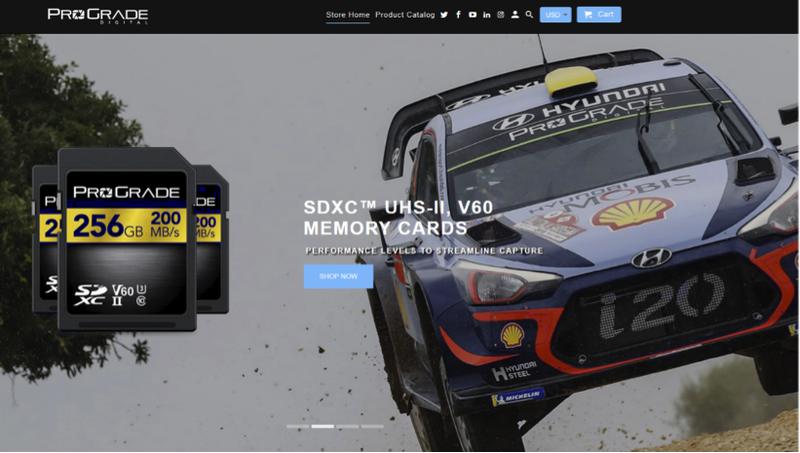
Task: Select the first carousel slide indicator
Action: point(297,426)
